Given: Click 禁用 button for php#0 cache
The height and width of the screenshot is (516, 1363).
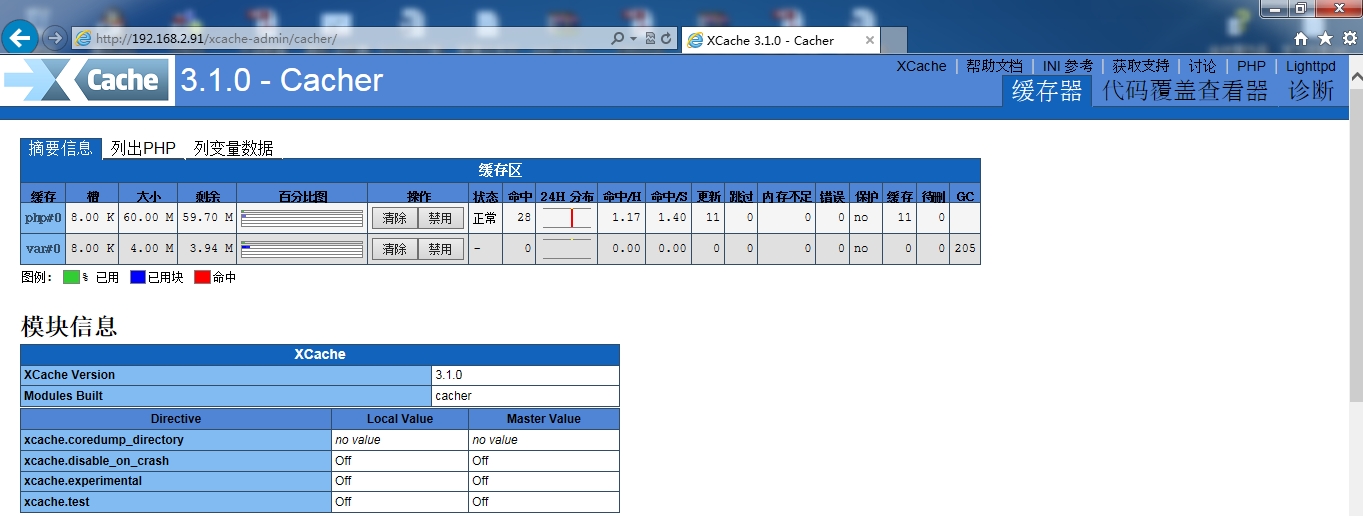Looking at the screenshot, I should [440, 218].
